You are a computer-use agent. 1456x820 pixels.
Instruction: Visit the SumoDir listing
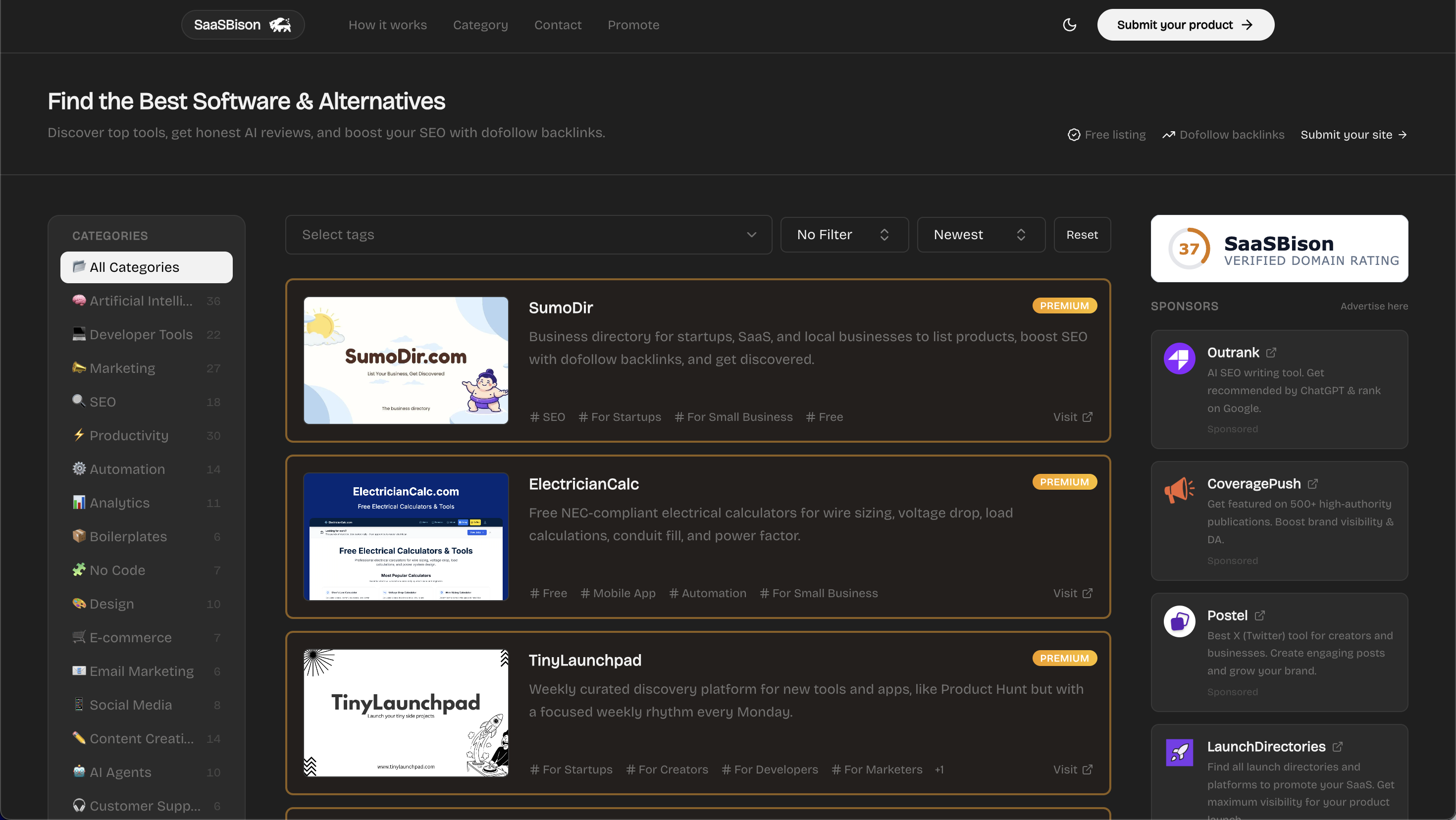pyautogui.click(x=1073, y=417)
